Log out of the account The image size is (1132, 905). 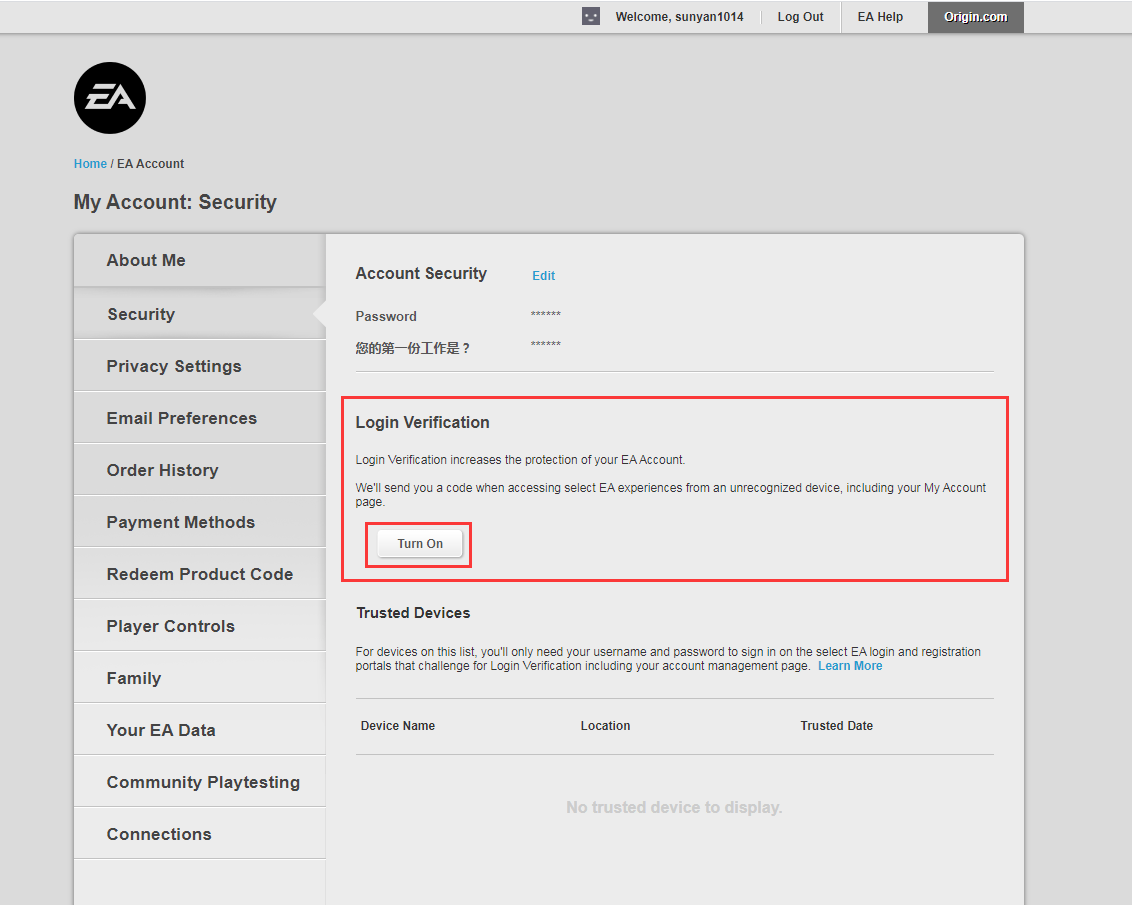800,17
